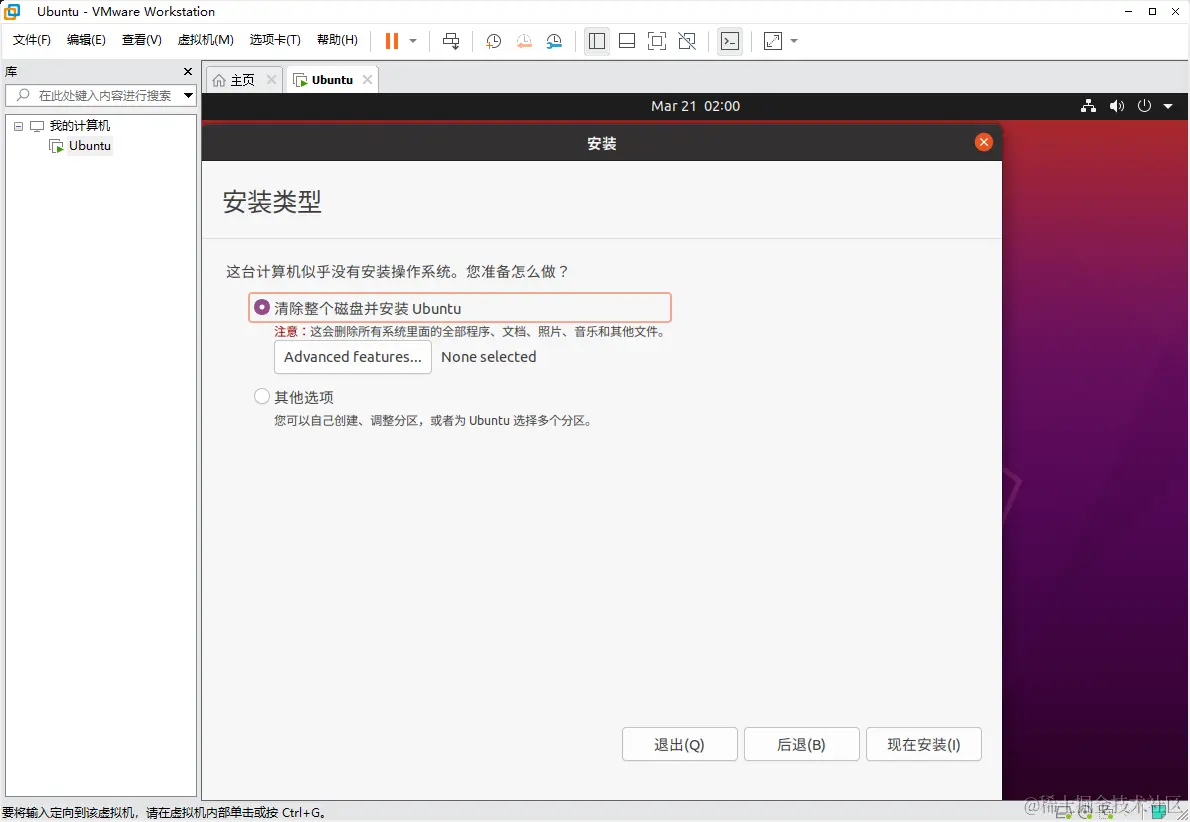
Task: Toggle the console view icon
Action: pos(730,41)
